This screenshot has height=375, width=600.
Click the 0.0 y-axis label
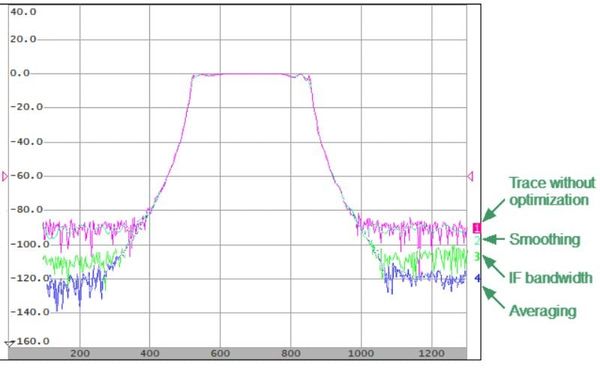(20, 73)
